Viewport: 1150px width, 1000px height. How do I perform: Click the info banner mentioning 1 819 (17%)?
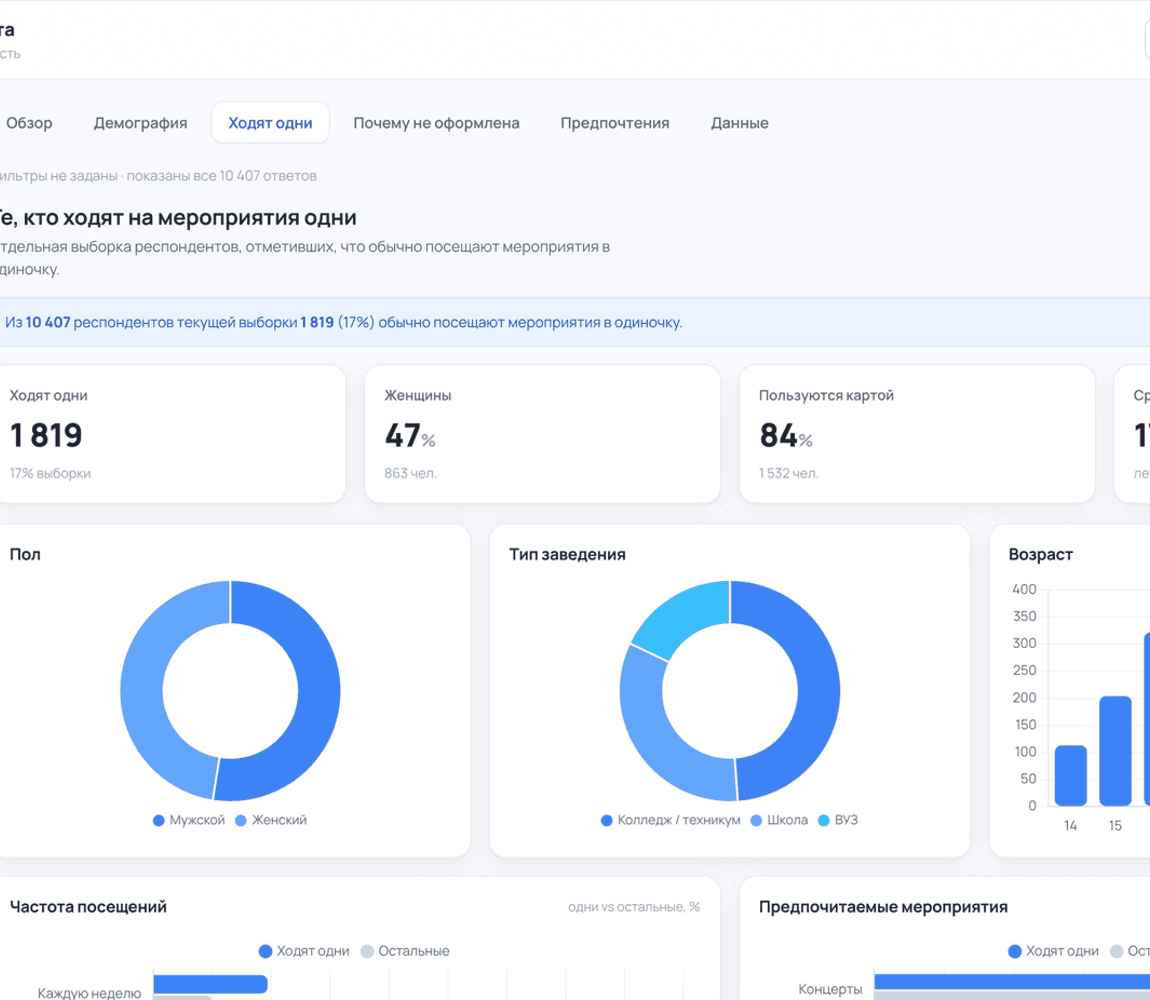click(x=575, y=322)
